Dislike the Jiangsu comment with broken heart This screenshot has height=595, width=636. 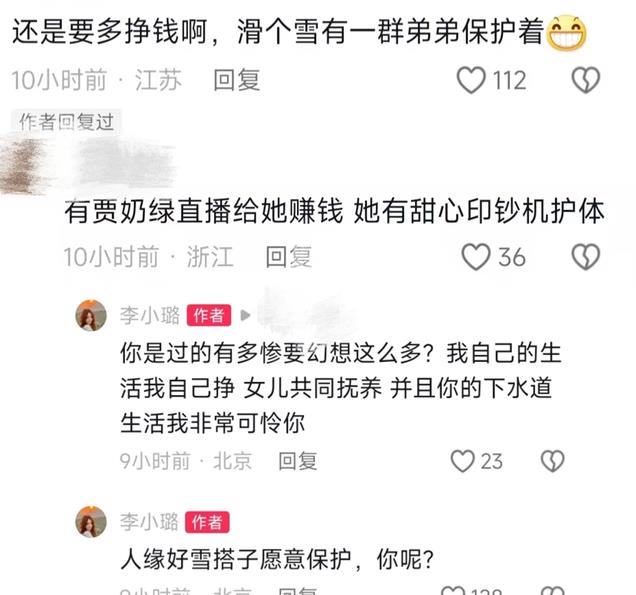pyautogui.click(x=585, y=80)
